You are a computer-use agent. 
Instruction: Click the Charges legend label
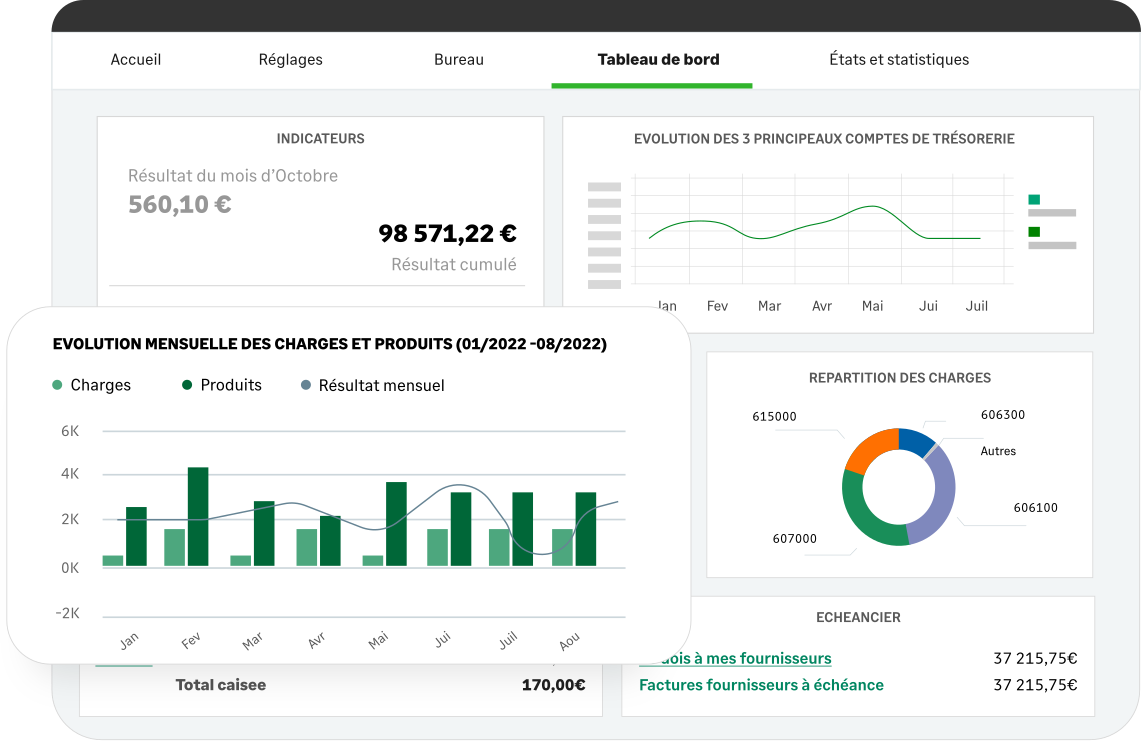click(x=101, y=385)
